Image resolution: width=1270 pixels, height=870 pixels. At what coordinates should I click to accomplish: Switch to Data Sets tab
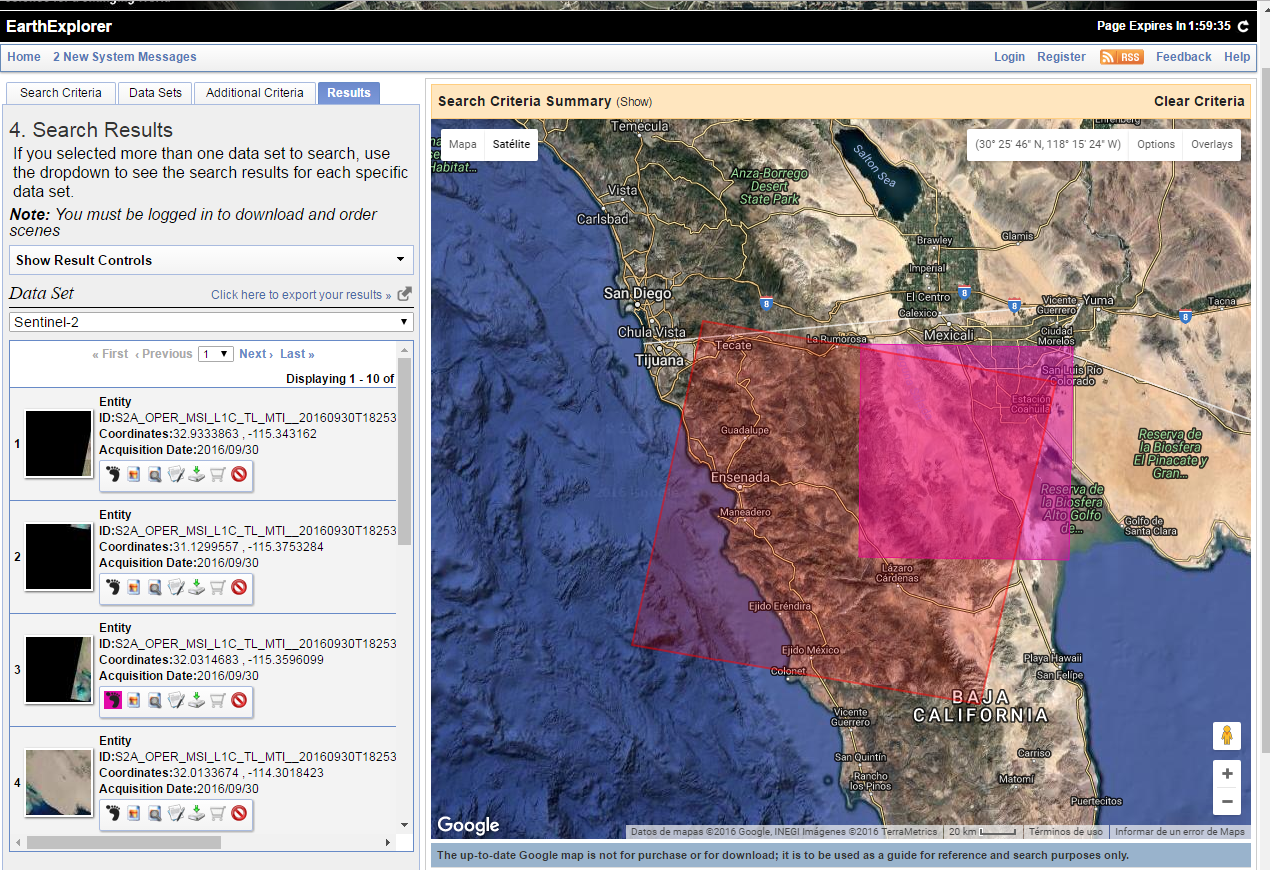(156, 93)
